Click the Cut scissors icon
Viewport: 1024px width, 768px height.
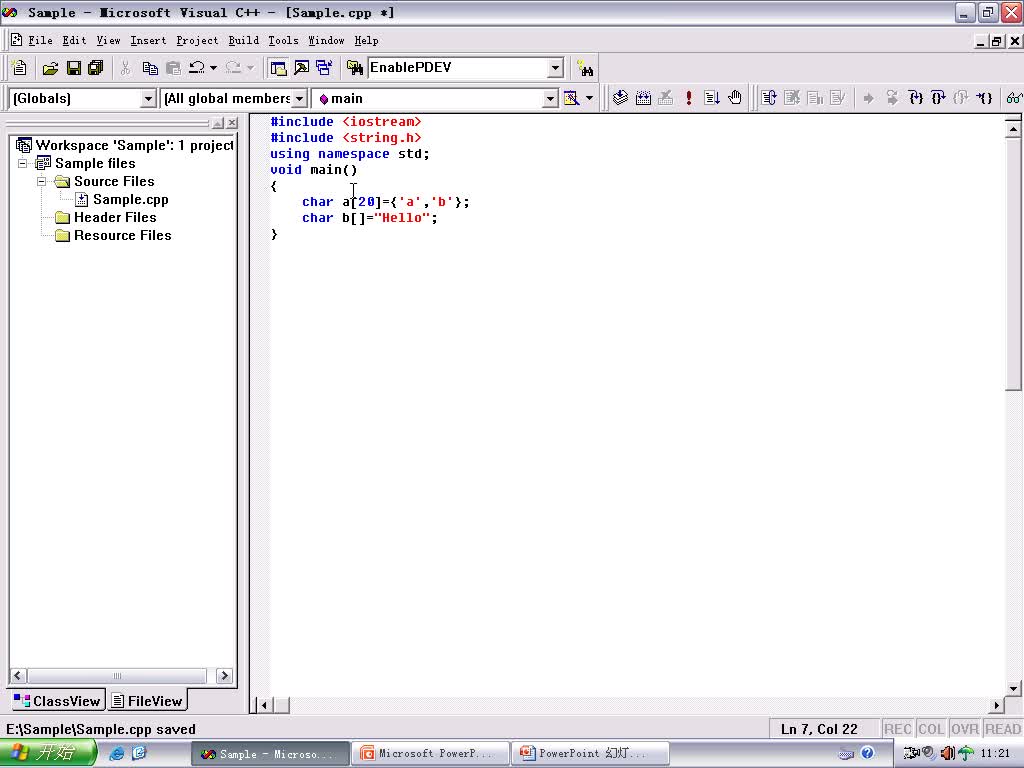[125, 68]
